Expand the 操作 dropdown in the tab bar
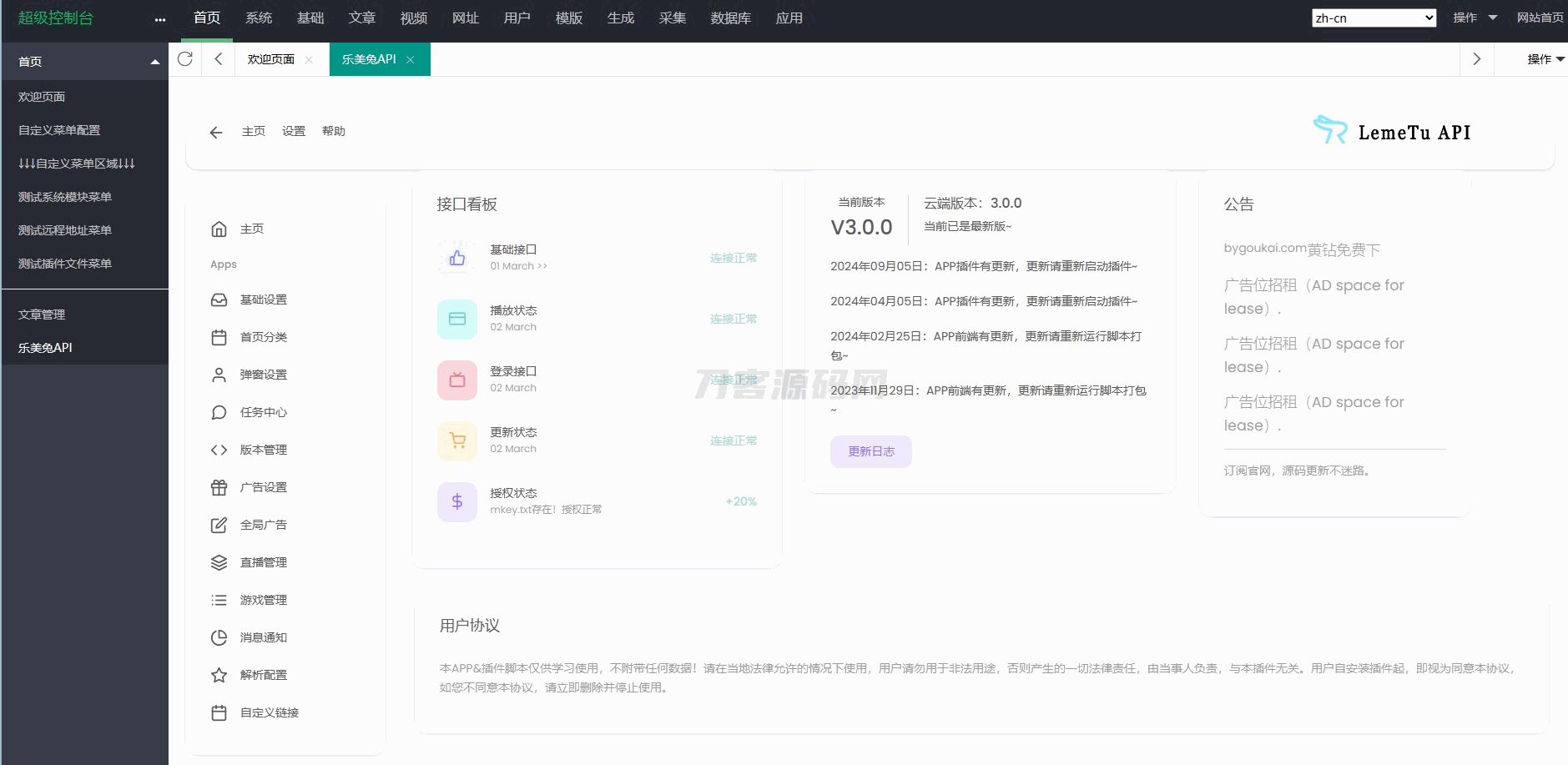The height and width of the screenshot is (765, 1568). click(x=1545, y=59)
